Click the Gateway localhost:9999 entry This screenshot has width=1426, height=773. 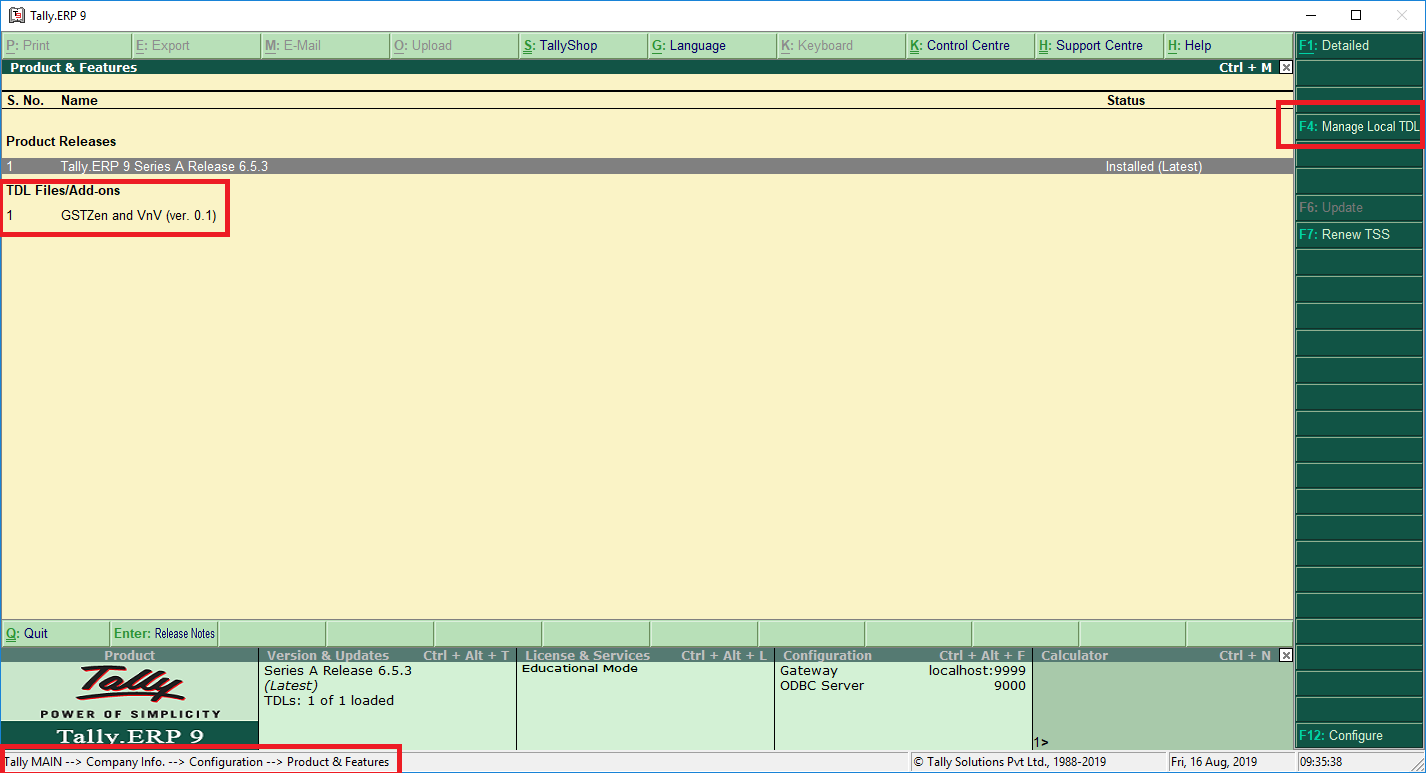click(x=903, y=671)
